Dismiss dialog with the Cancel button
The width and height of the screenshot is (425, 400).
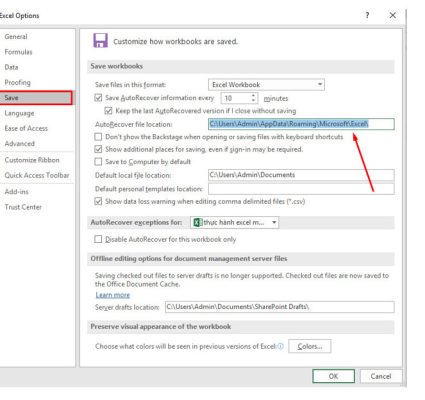tap(381, 376)
